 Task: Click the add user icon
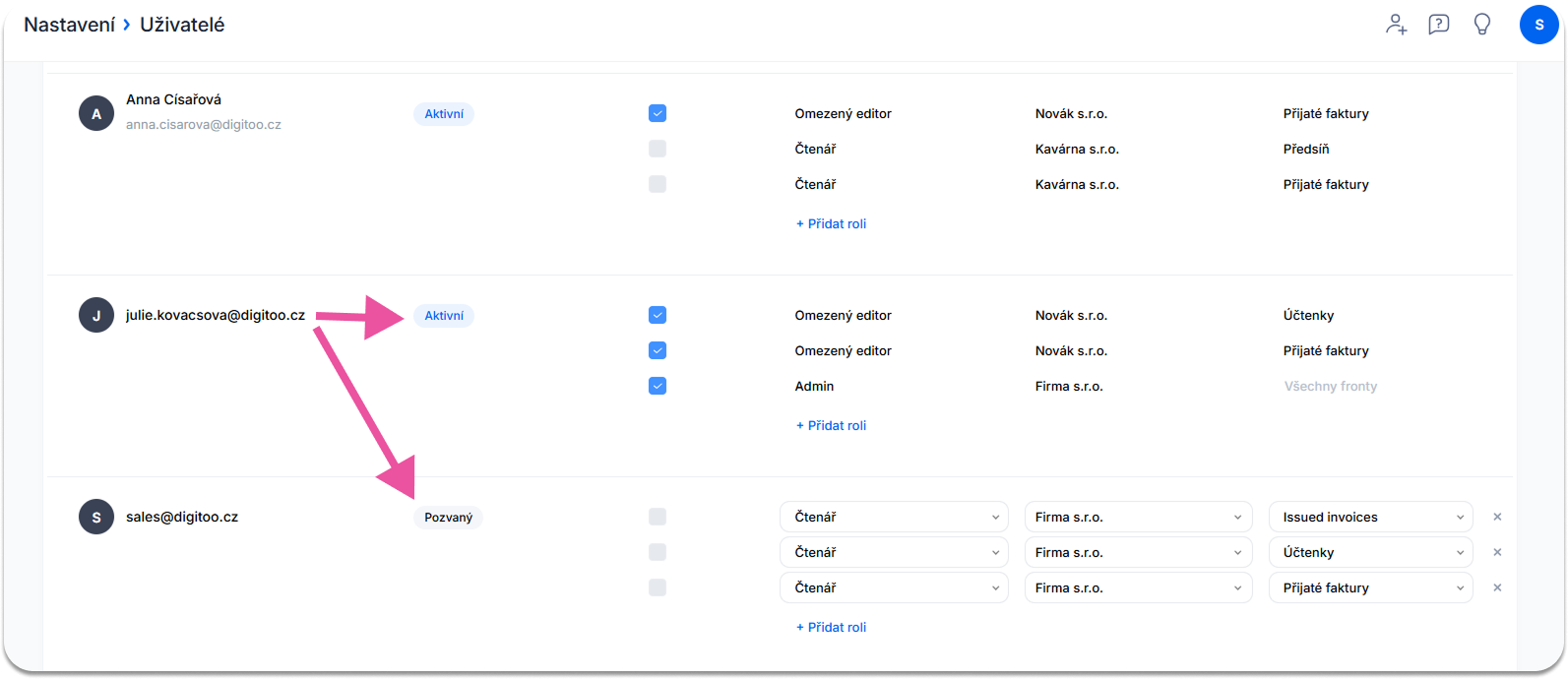[x=1396, y=25]
